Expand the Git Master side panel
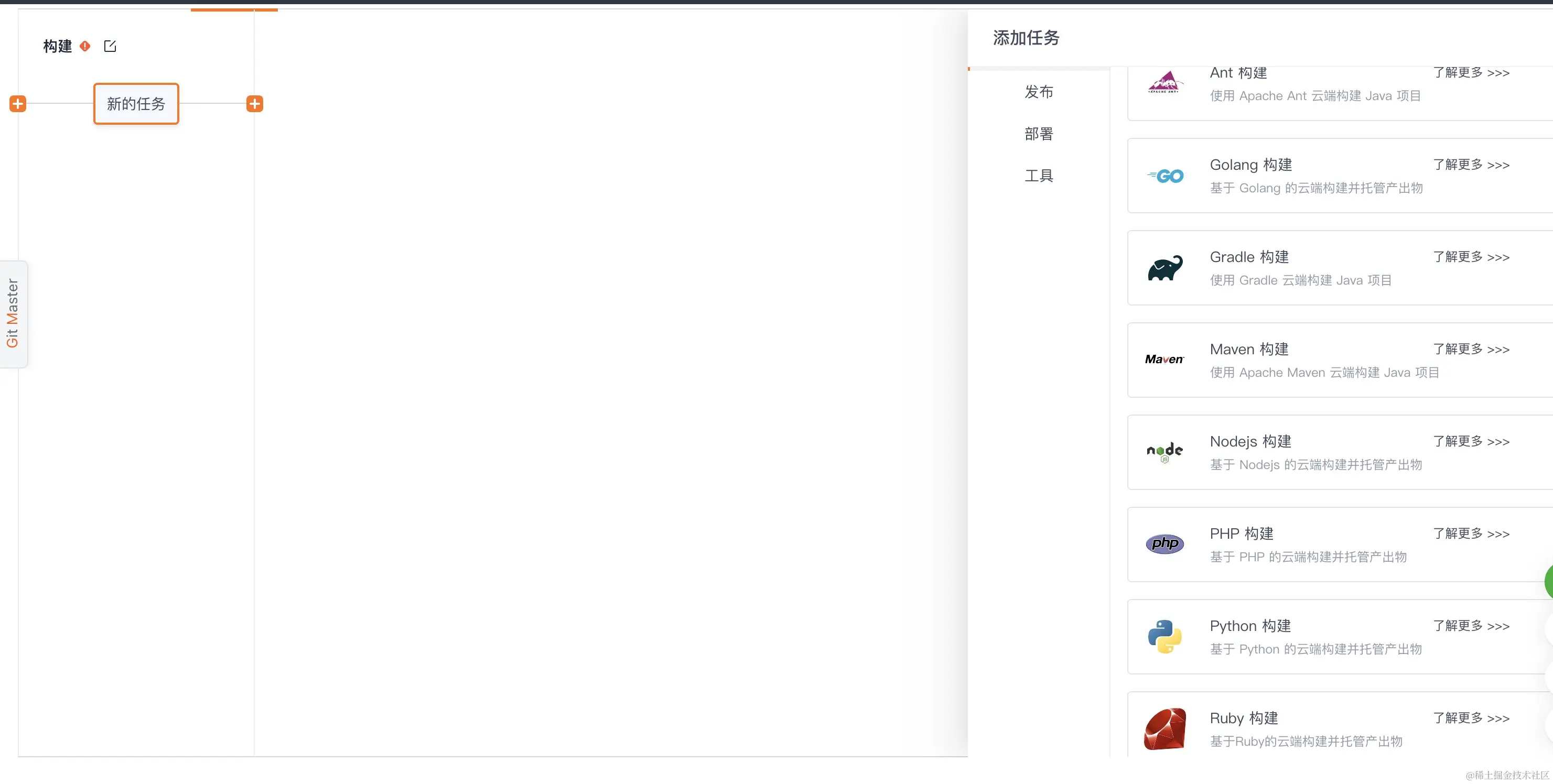This screenshot has height=784, width=1553. pyautogui.click(x=13, y=313)
